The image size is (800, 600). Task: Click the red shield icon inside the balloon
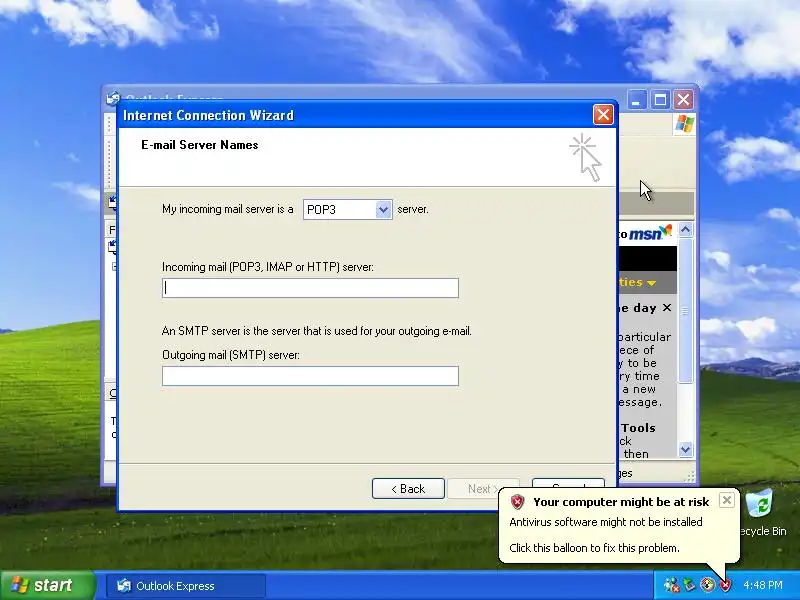(517, 502)
